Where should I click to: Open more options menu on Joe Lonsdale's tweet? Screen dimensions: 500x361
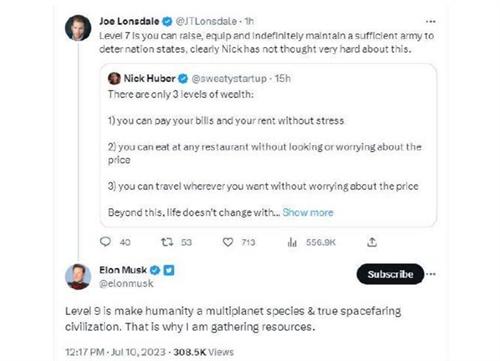click(431, 22)
